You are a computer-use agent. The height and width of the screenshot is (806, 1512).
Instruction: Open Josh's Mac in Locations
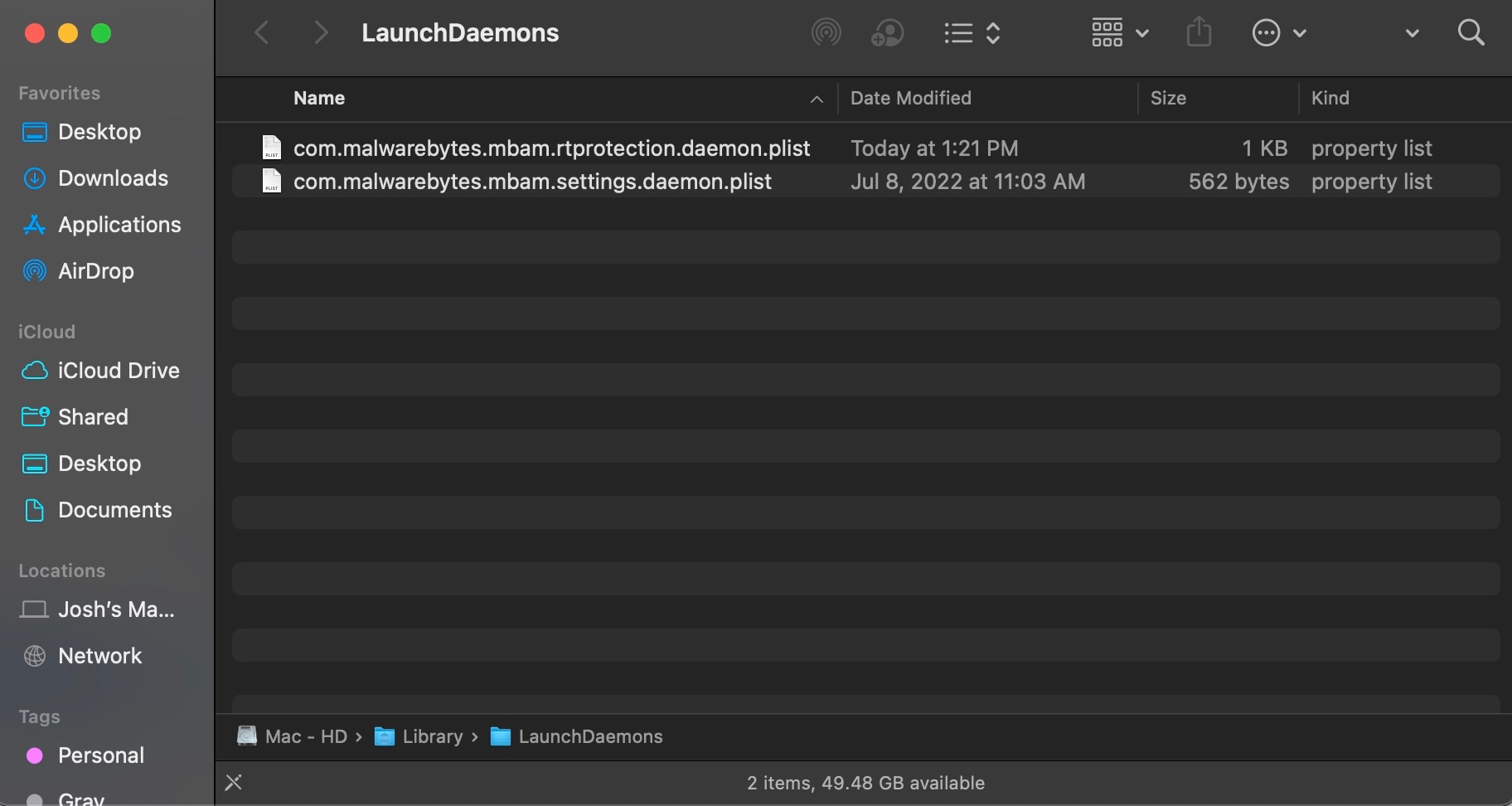[116, 609]
